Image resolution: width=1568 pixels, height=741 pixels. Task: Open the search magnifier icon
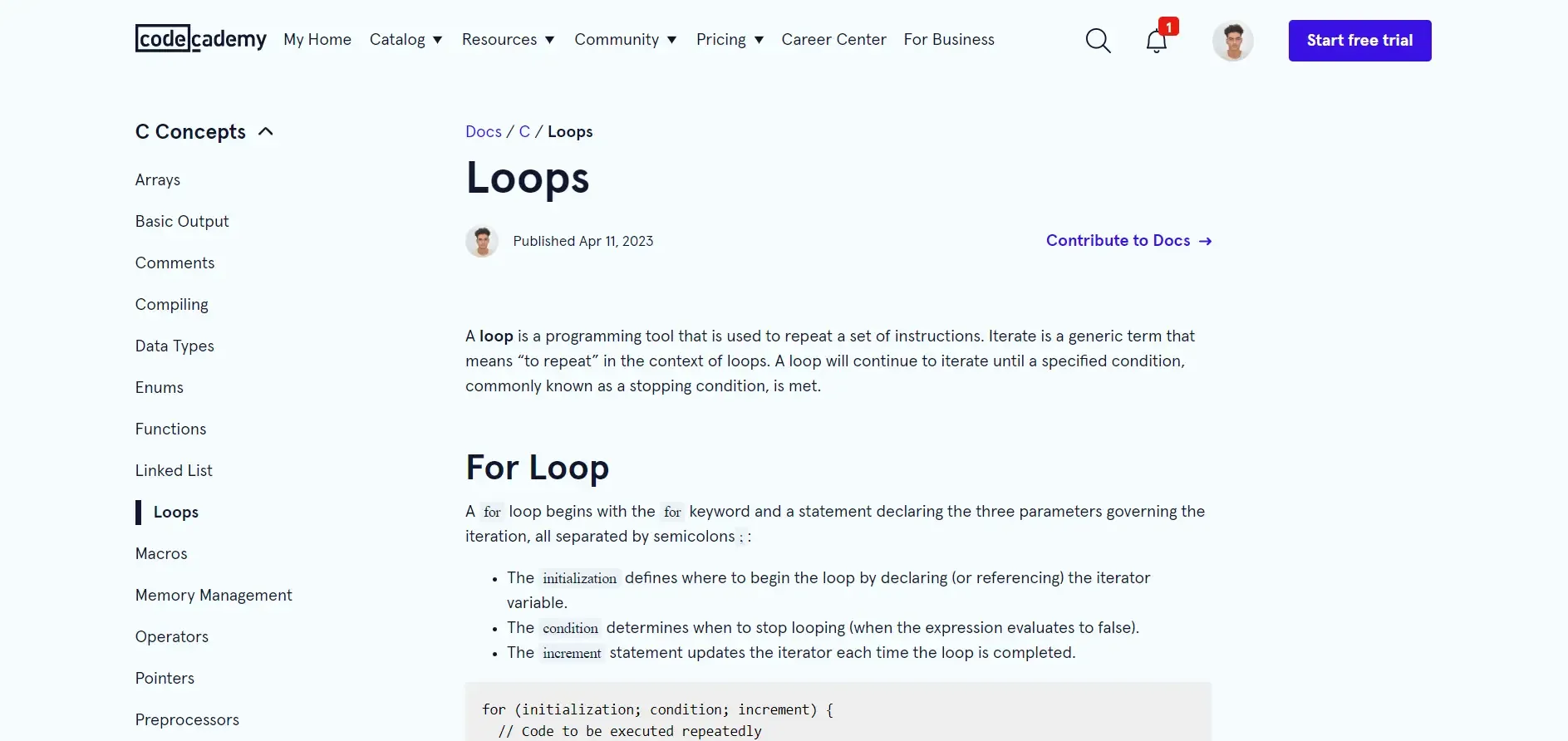coord(1098,41)
